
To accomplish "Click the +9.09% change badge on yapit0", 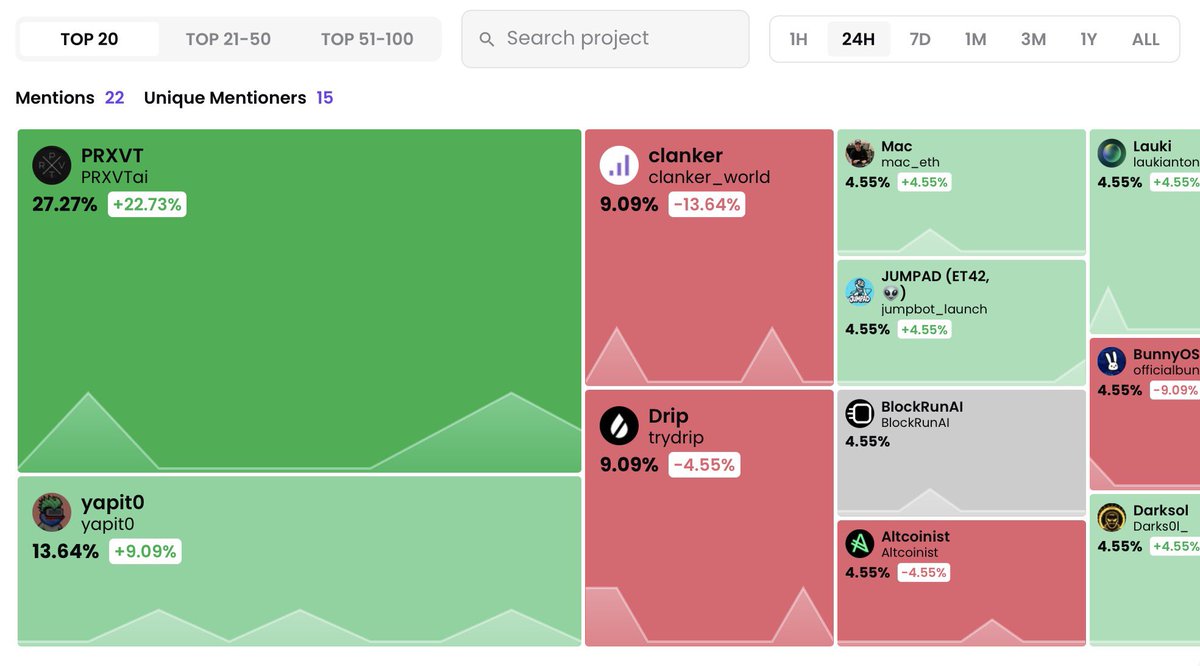I will pos(145,551).
